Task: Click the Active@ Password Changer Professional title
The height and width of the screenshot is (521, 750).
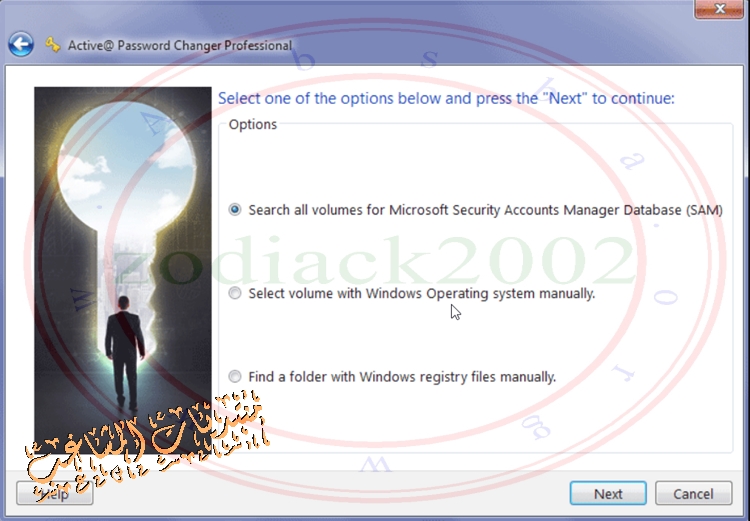Action: [180, 45]
